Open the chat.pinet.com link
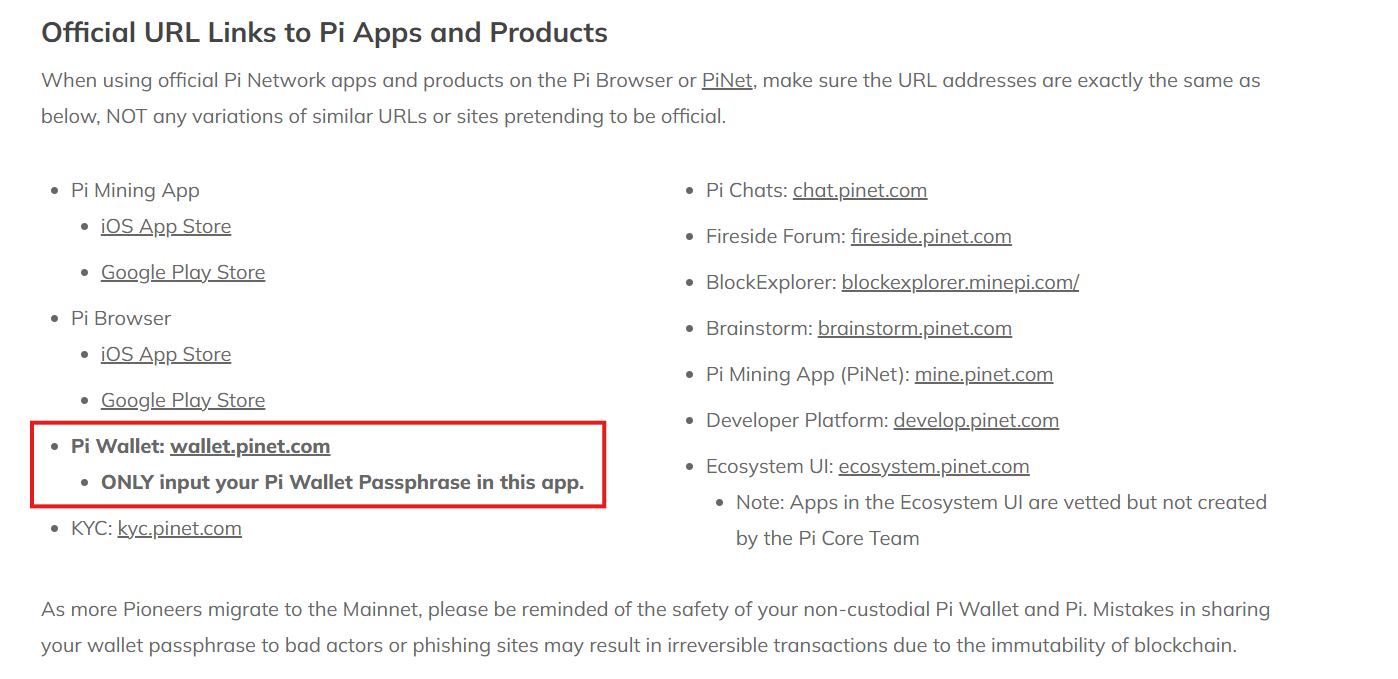This screenshot has height=679, width=1398. click(x=860, y=191)
